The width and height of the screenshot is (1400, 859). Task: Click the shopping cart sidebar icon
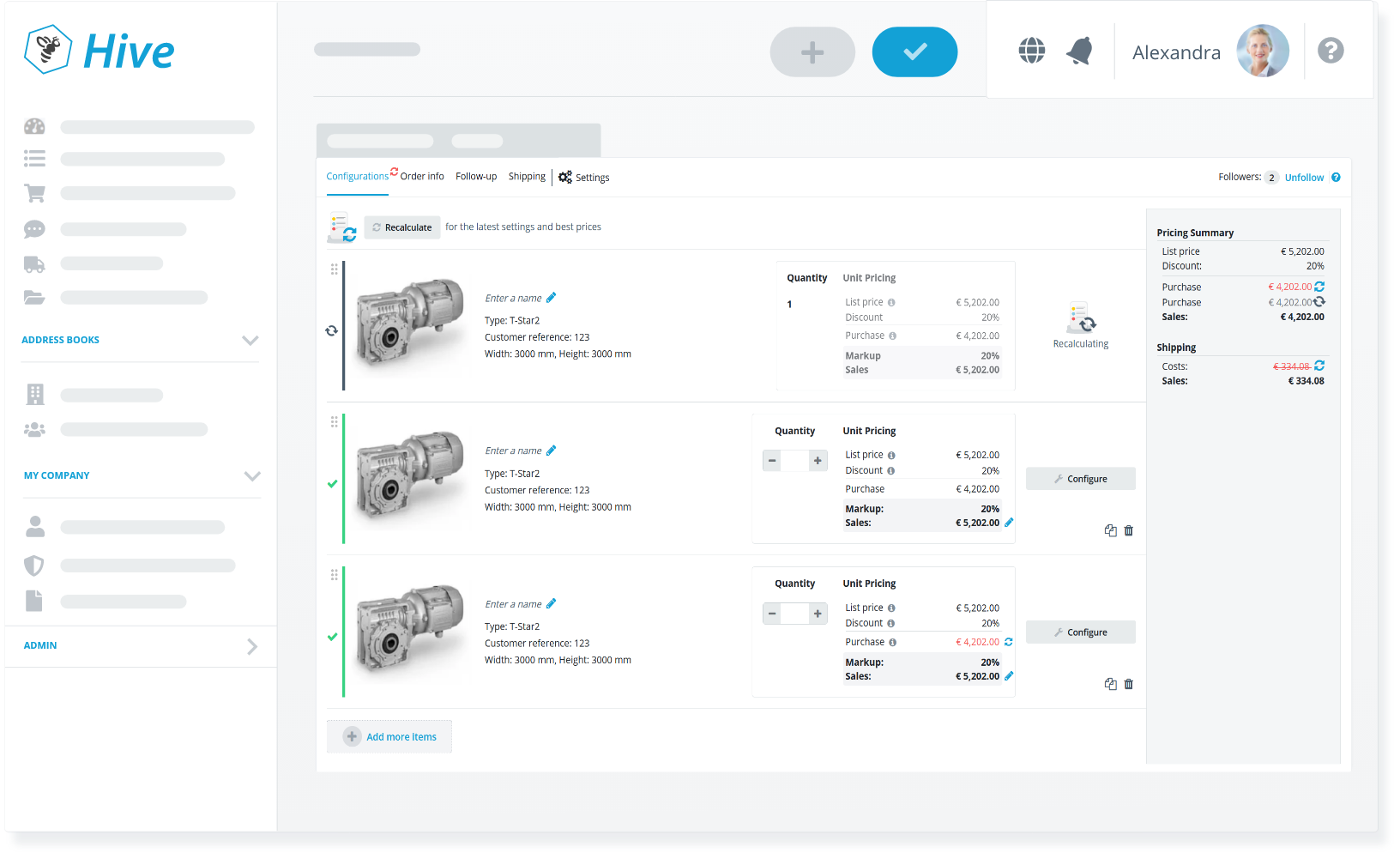(34, 193)
